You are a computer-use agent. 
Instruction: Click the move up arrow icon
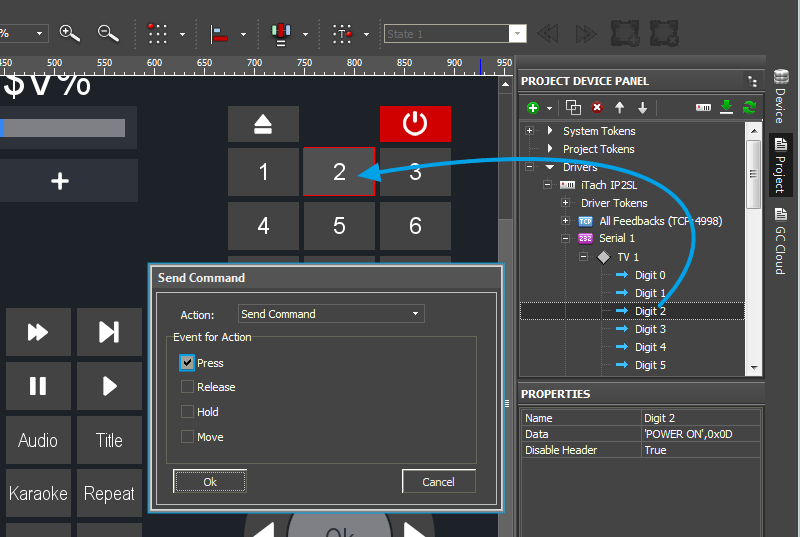(619, 107)
